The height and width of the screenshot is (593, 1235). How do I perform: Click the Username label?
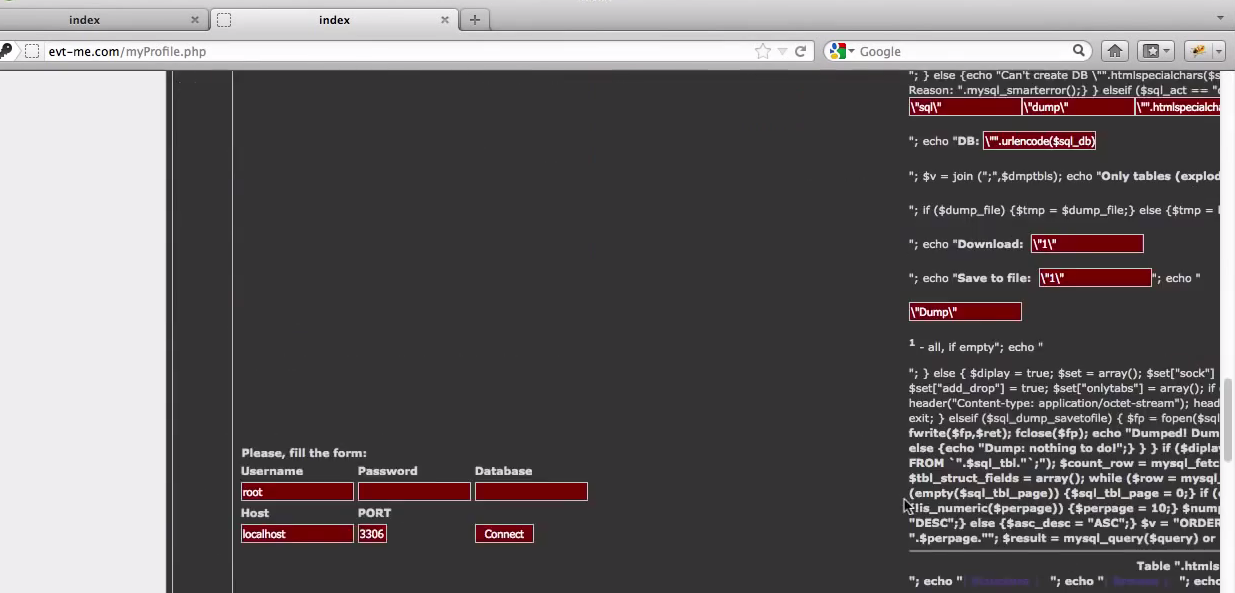point(272,471)
